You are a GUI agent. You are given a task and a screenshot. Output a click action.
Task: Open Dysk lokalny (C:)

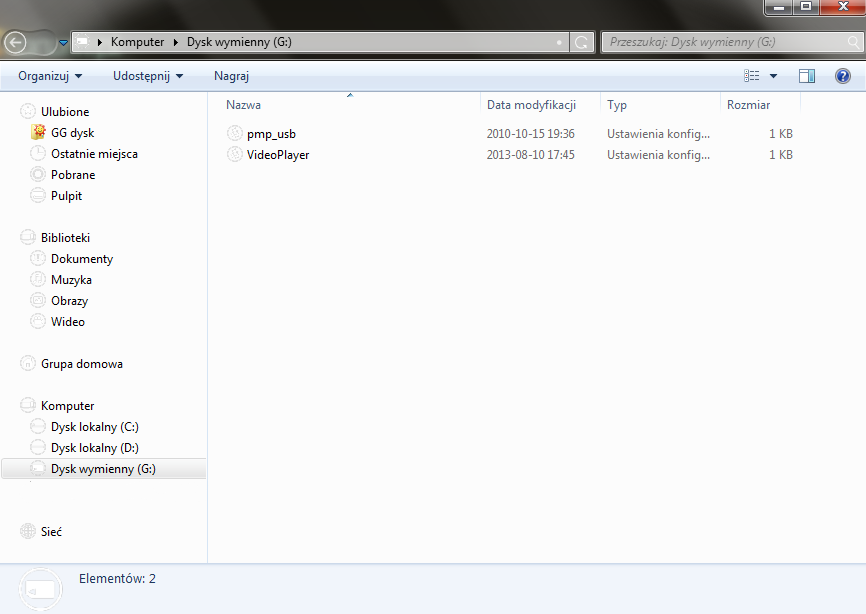94,426
